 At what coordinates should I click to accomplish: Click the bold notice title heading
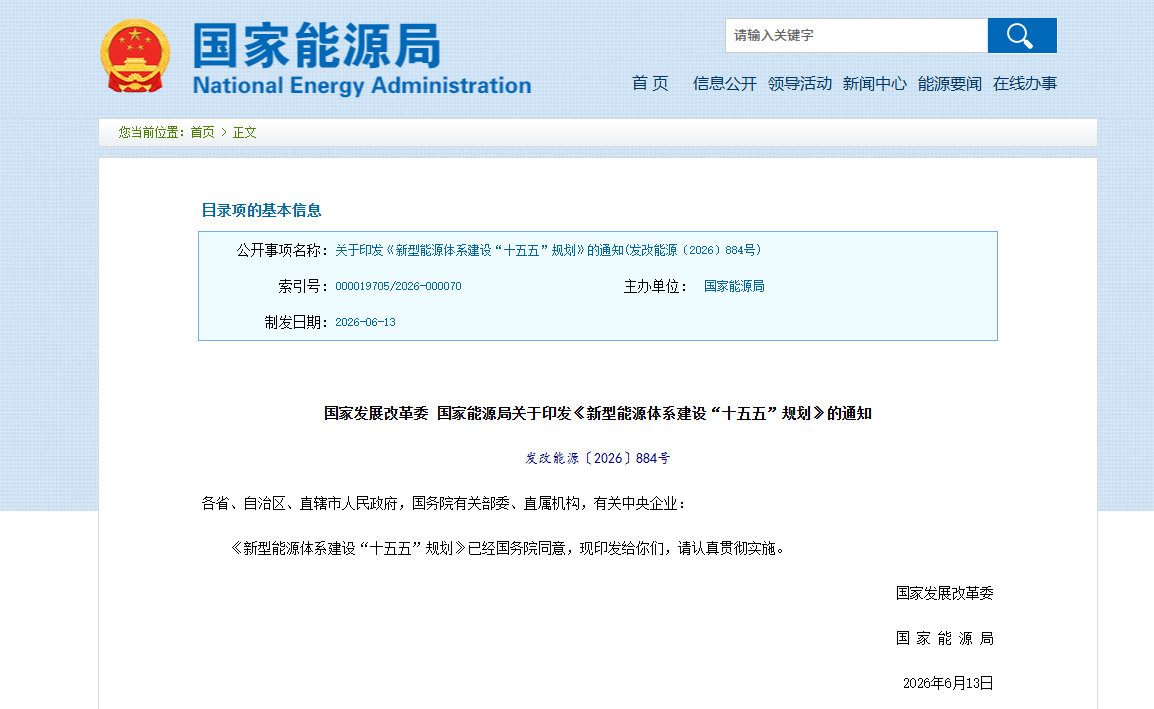598,414
